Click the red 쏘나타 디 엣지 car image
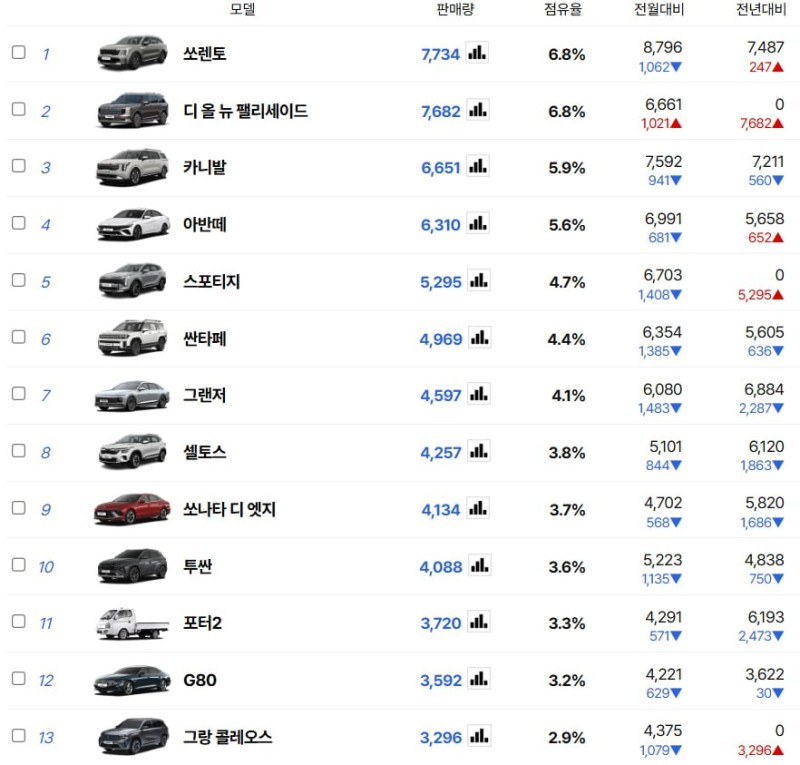The height and width of the screenshot is (765, 800). 132,509
